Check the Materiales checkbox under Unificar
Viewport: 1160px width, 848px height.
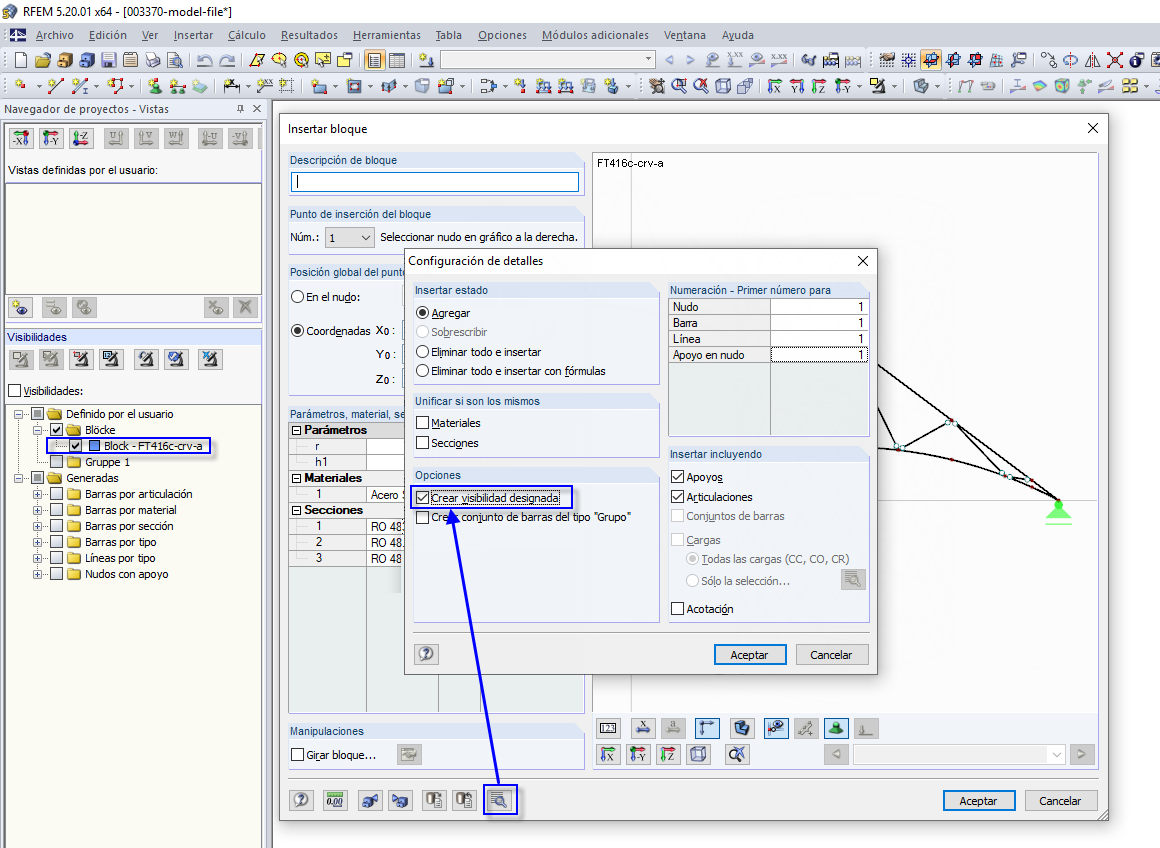click(x=422, y=425)
